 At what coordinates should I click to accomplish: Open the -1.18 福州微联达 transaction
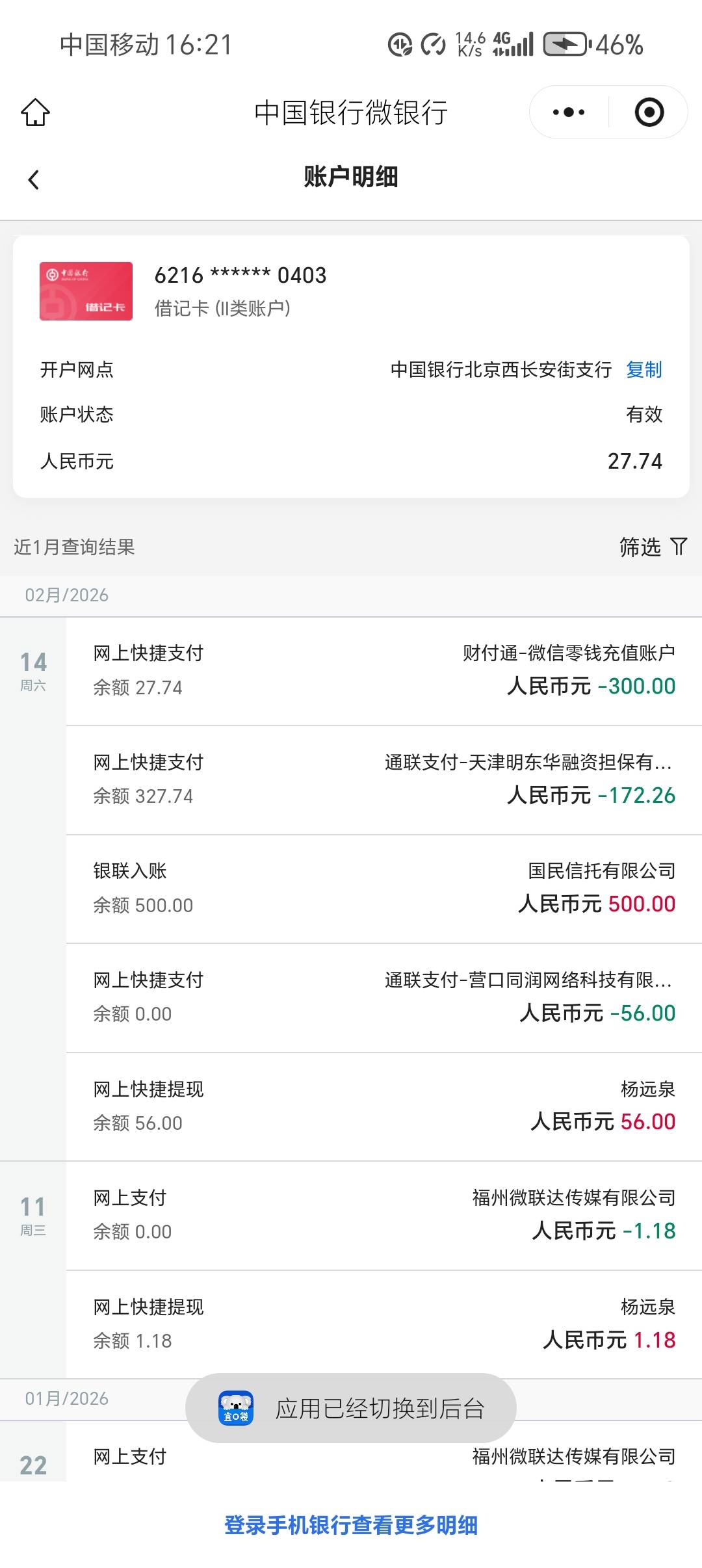(383, 1215)
